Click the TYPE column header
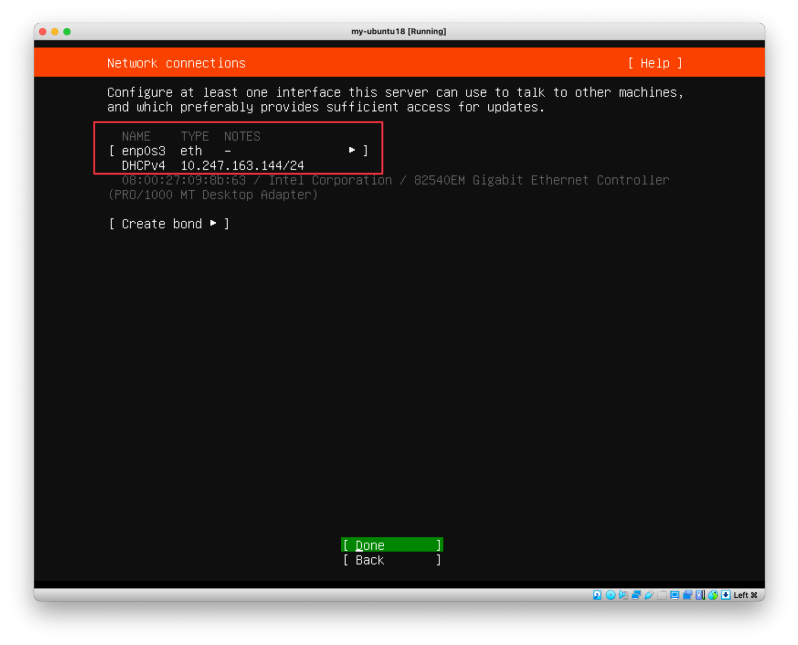This screenshot has width=798, height=645. coord(195,136)
